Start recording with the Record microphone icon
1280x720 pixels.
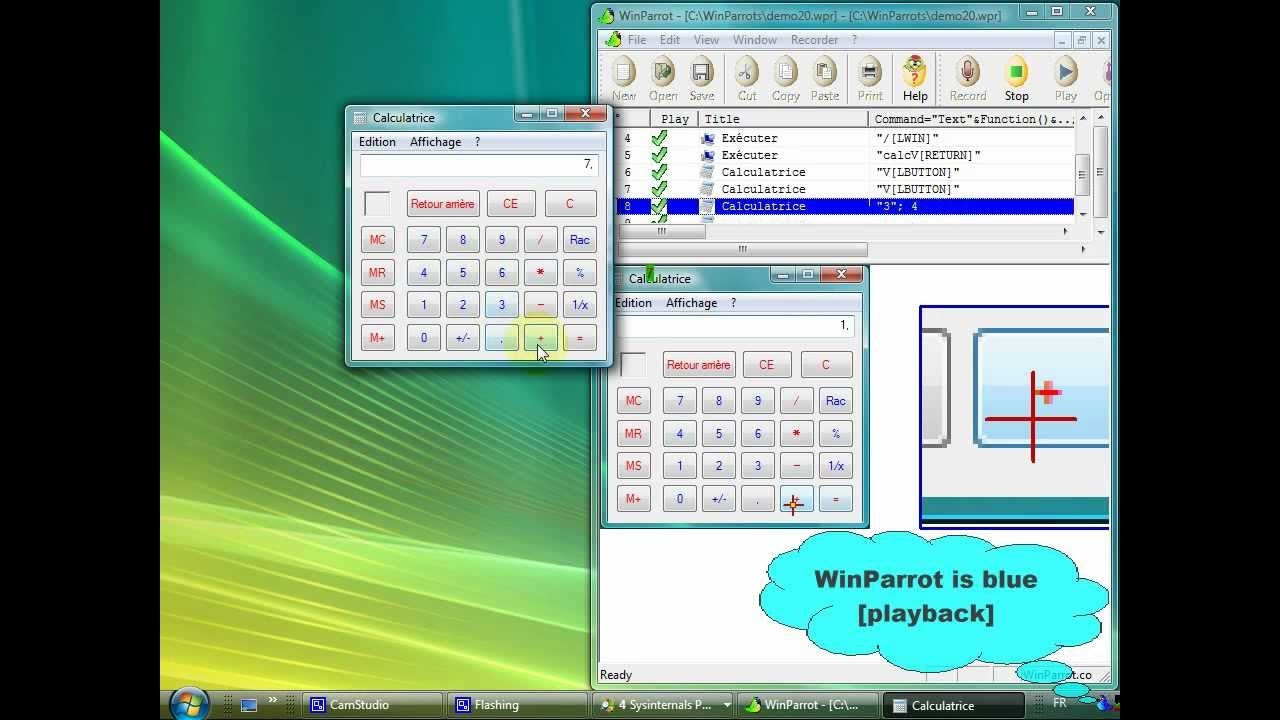pyautogui.click(x=968, y=78)
